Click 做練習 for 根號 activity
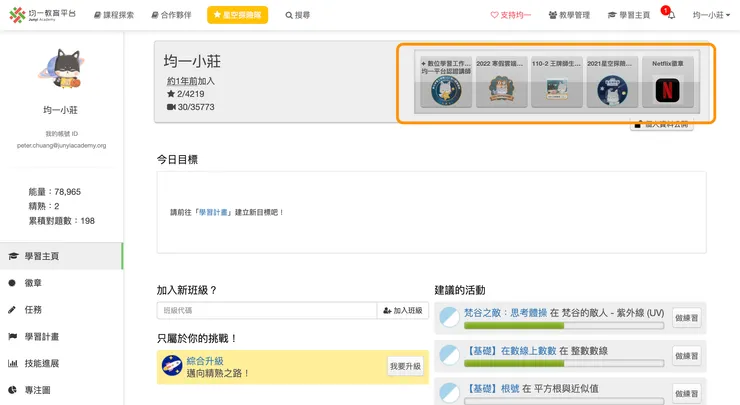The height and width of the screenshot is (405, 740). coord(687,394)
